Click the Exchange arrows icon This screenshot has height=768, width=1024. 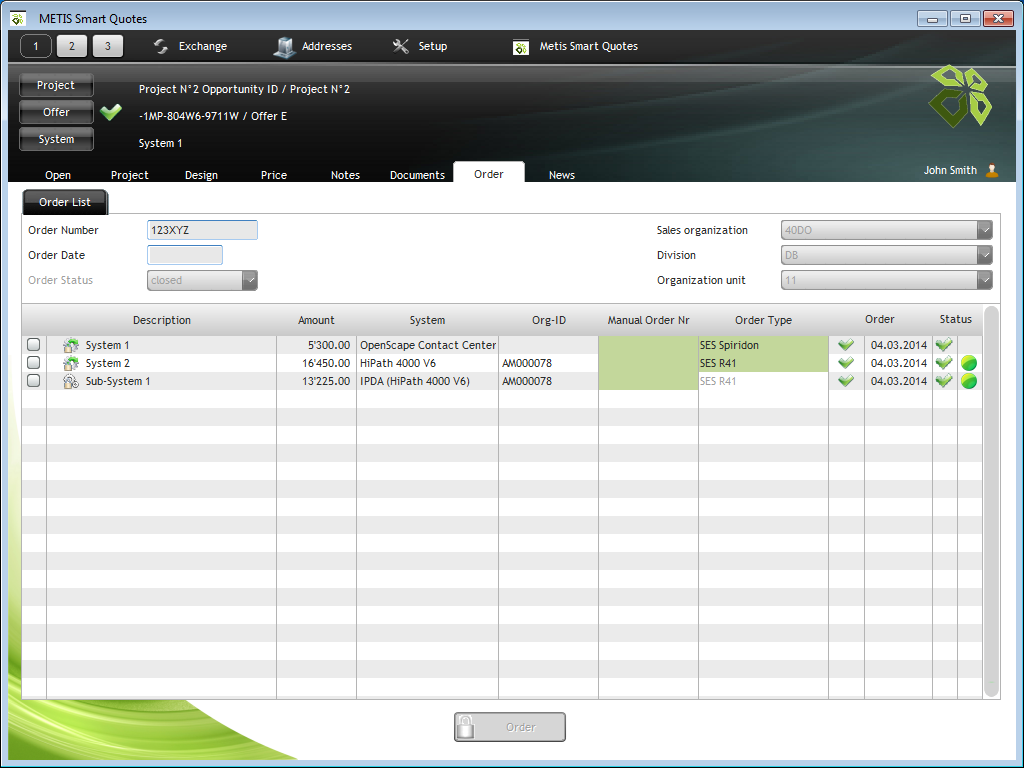click(161, 46)
